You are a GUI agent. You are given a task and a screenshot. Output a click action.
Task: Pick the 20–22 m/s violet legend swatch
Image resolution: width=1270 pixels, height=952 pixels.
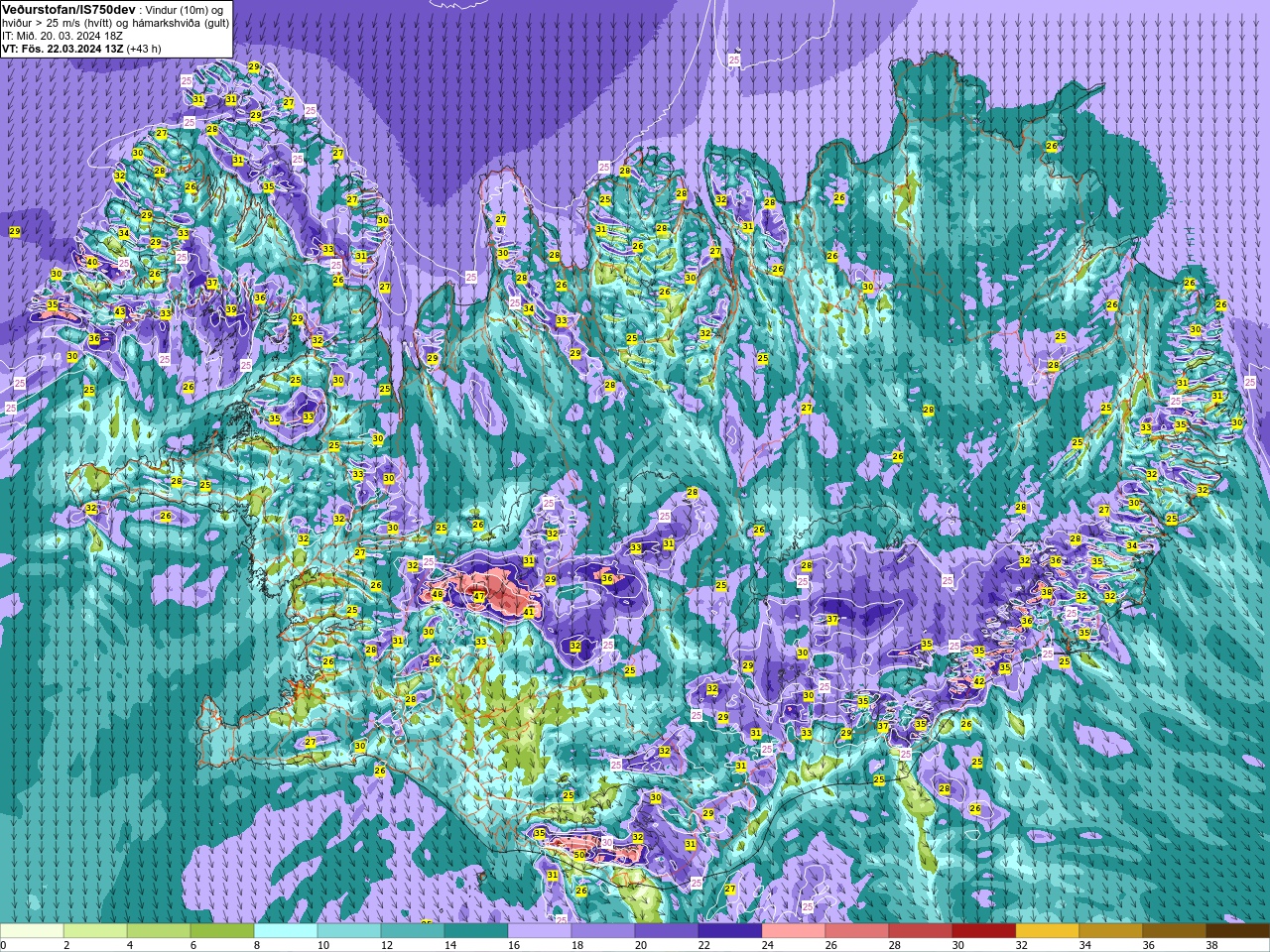click(x=667, y=931)
